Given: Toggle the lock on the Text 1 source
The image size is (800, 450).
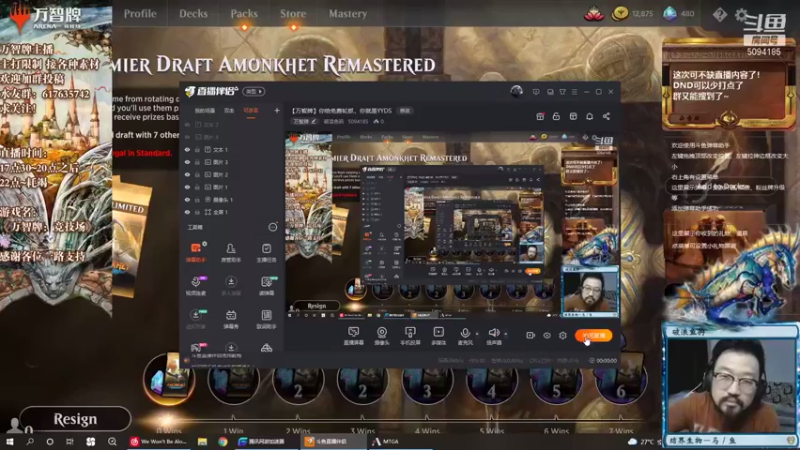Looking at the screenshot, I should [x=197, y=149].
